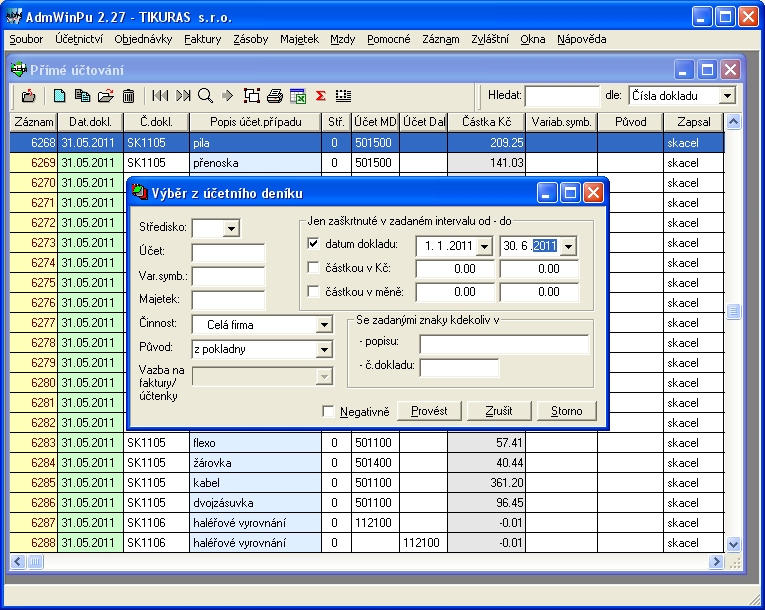Screen dimensions: 765x610
Task: Open the Faktury menu
Action: point(202,39)
